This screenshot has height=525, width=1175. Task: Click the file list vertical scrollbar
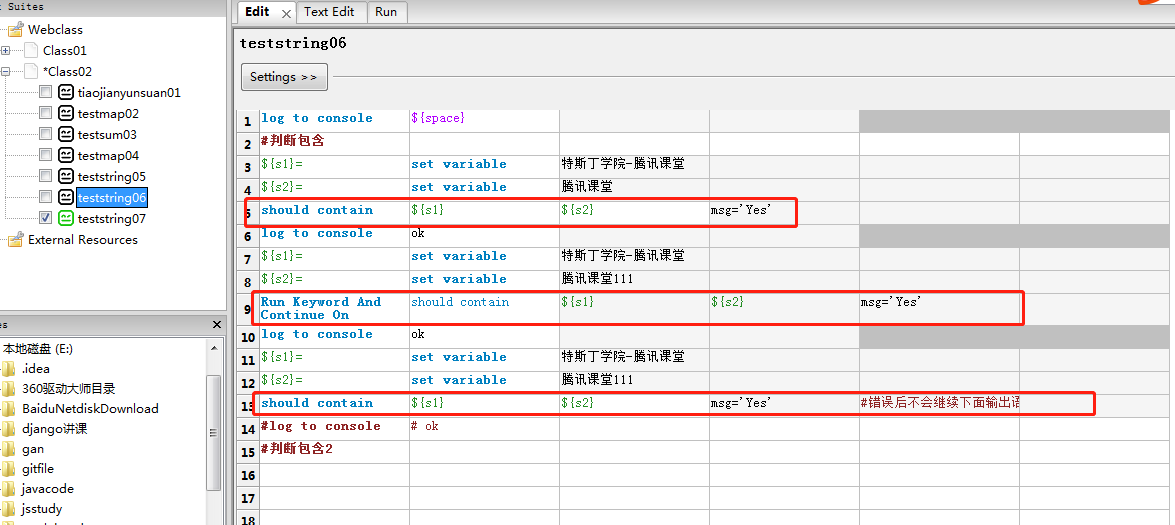(214, 434)
